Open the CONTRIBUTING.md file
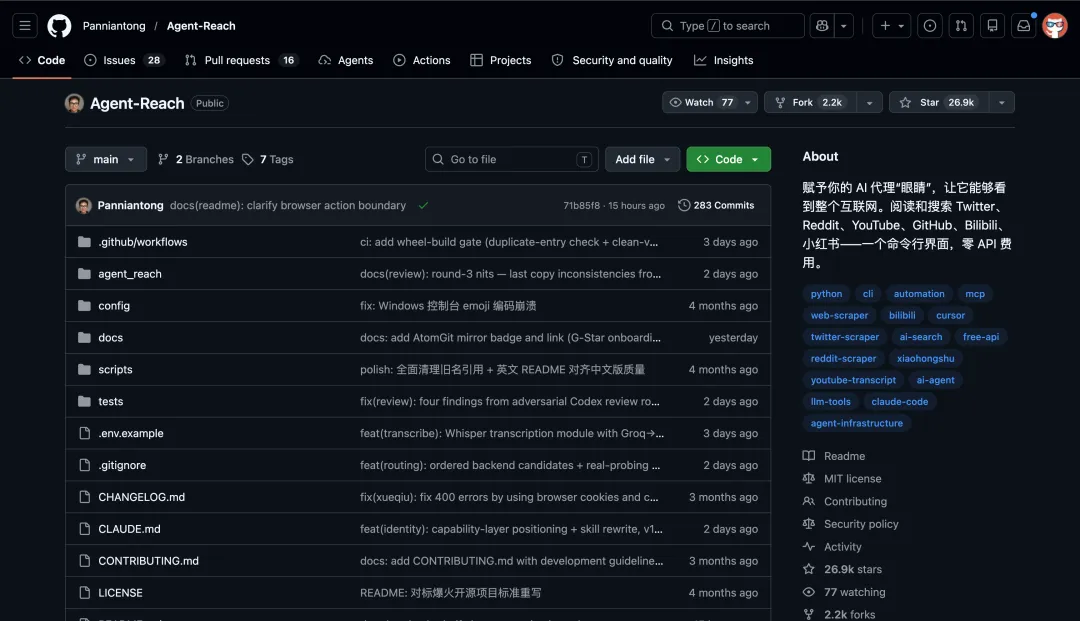1080x621 pixels. (x=148, y=561)
